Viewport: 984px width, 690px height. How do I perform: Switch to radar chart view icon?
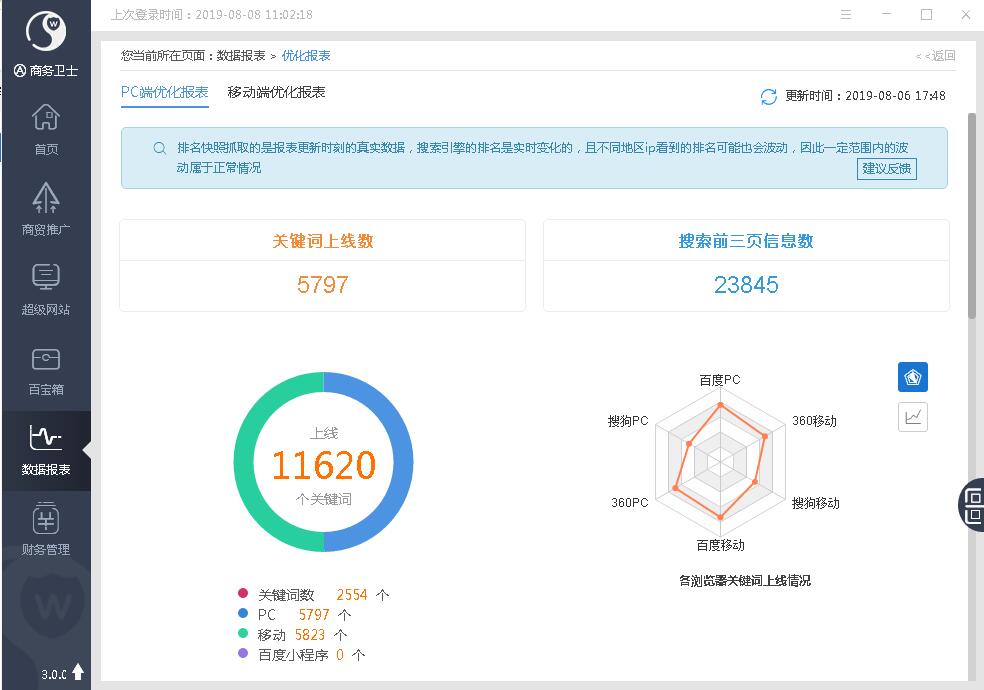tap(912, 377)
